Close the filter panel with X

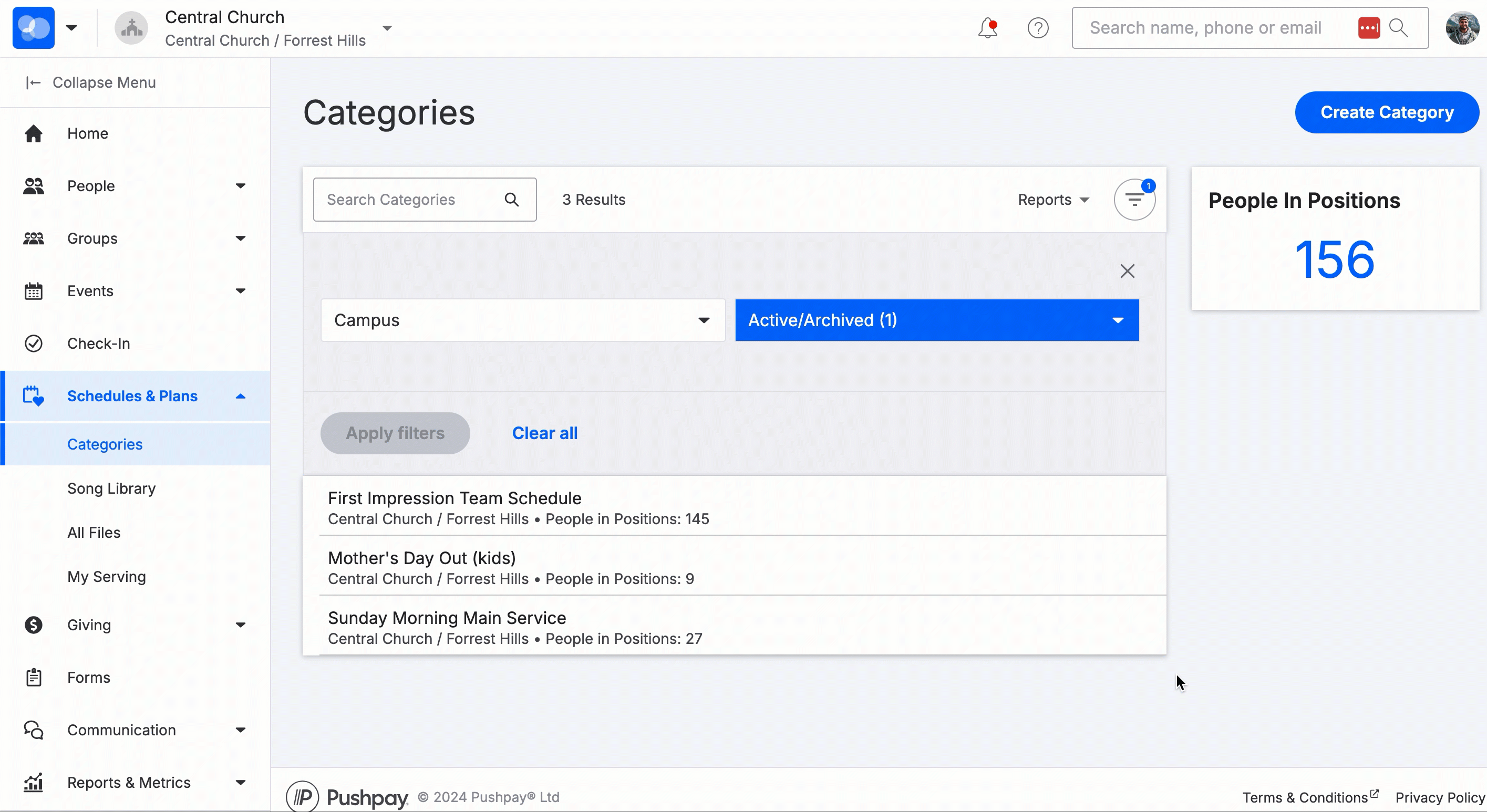tap(1128, 270)
